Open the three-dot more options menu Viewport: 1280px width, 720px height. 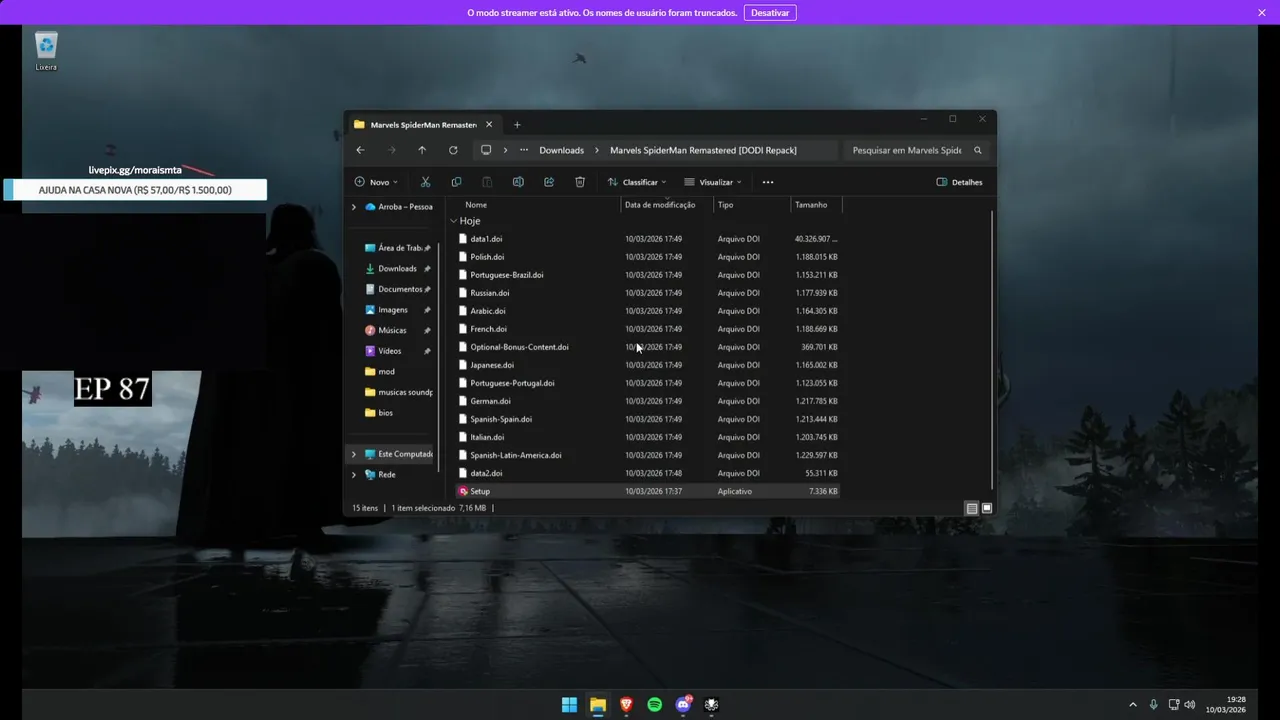tap(768, 182)
